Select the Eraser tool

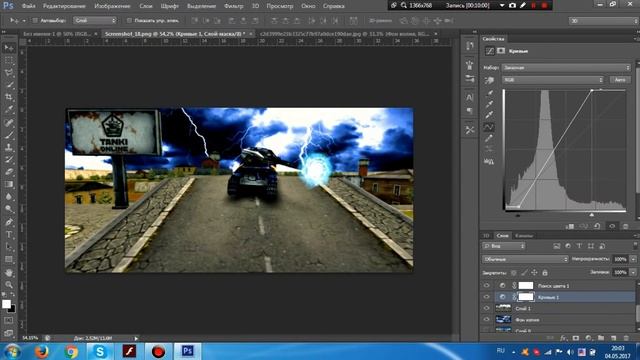click(9, 172)
